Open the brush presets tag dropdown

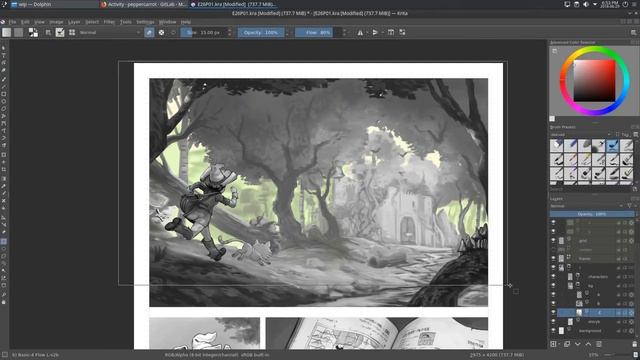pyautogui.click(x=580, y=134)
